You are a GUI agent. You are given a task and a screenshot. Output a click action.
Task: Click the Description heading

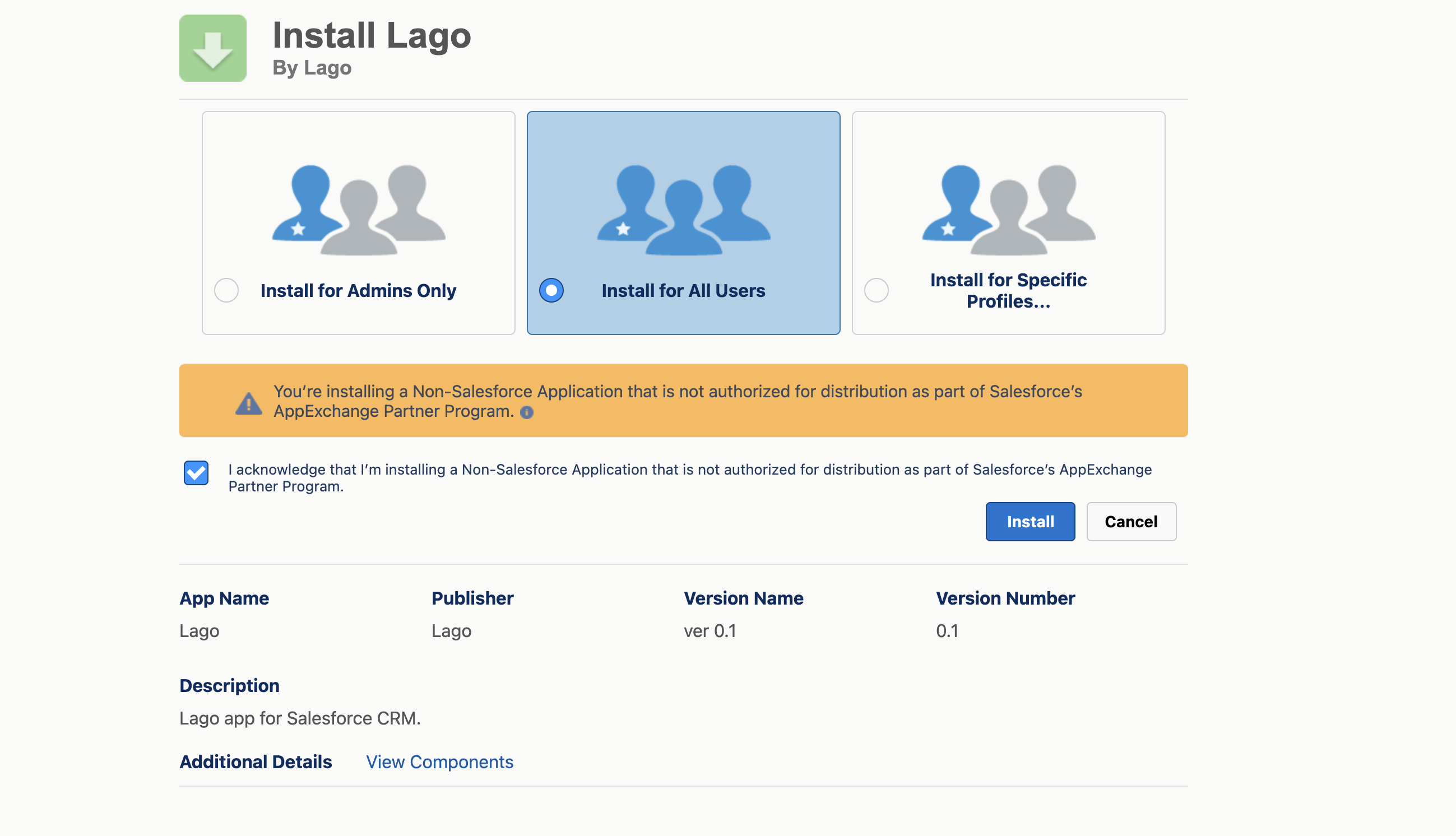click(x=230, y=686)
